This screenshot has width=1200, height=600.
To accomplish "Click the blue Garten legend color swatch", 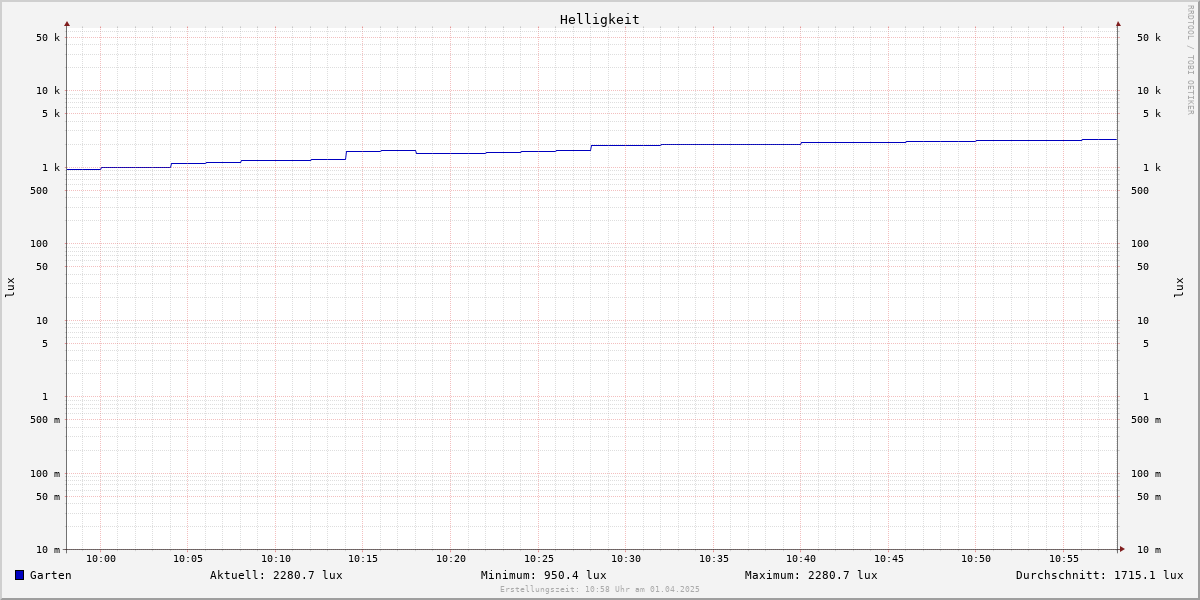I will tap(19, 575).
